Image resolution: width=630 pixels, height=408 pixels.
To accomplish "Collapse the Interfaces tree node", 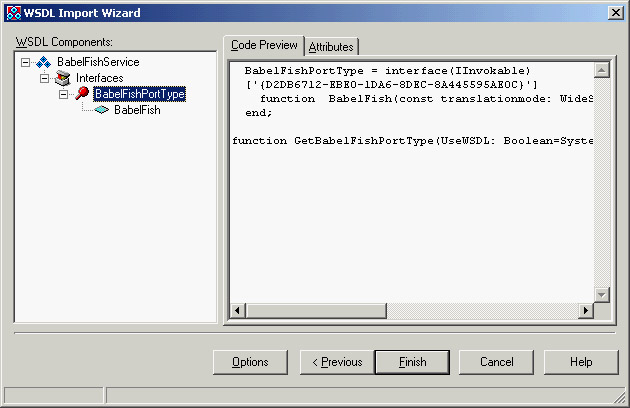I will tap(45, 78).
